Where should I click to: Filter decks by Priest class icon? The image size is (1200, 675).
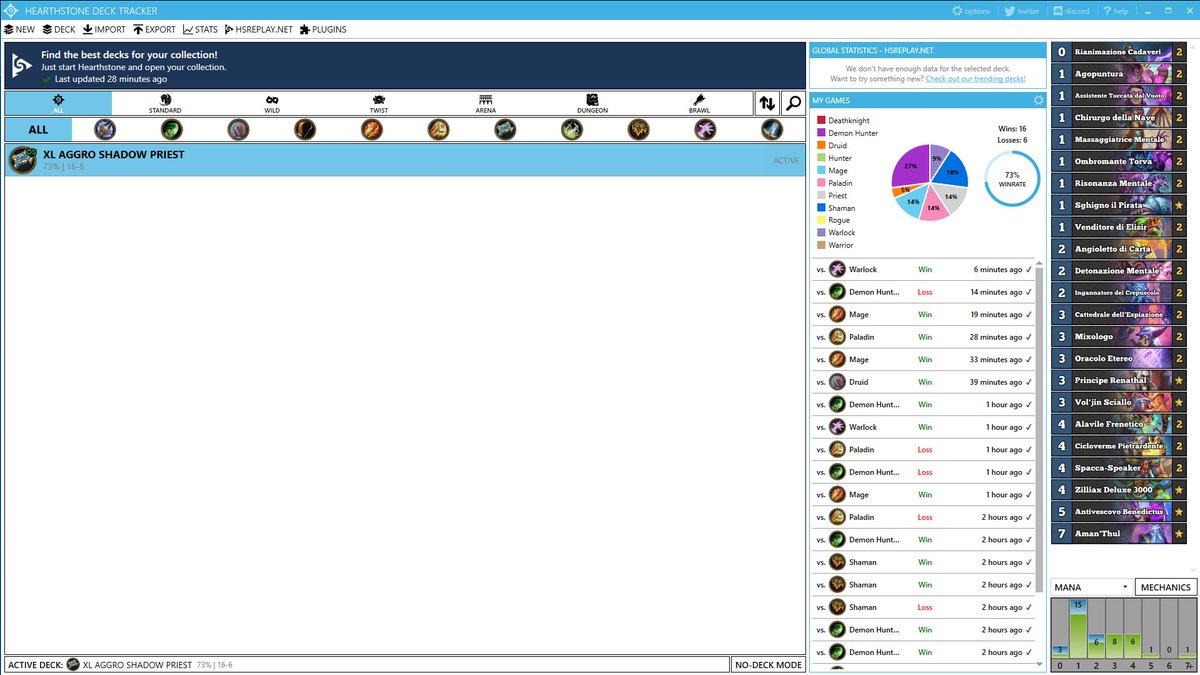point(504,129)
